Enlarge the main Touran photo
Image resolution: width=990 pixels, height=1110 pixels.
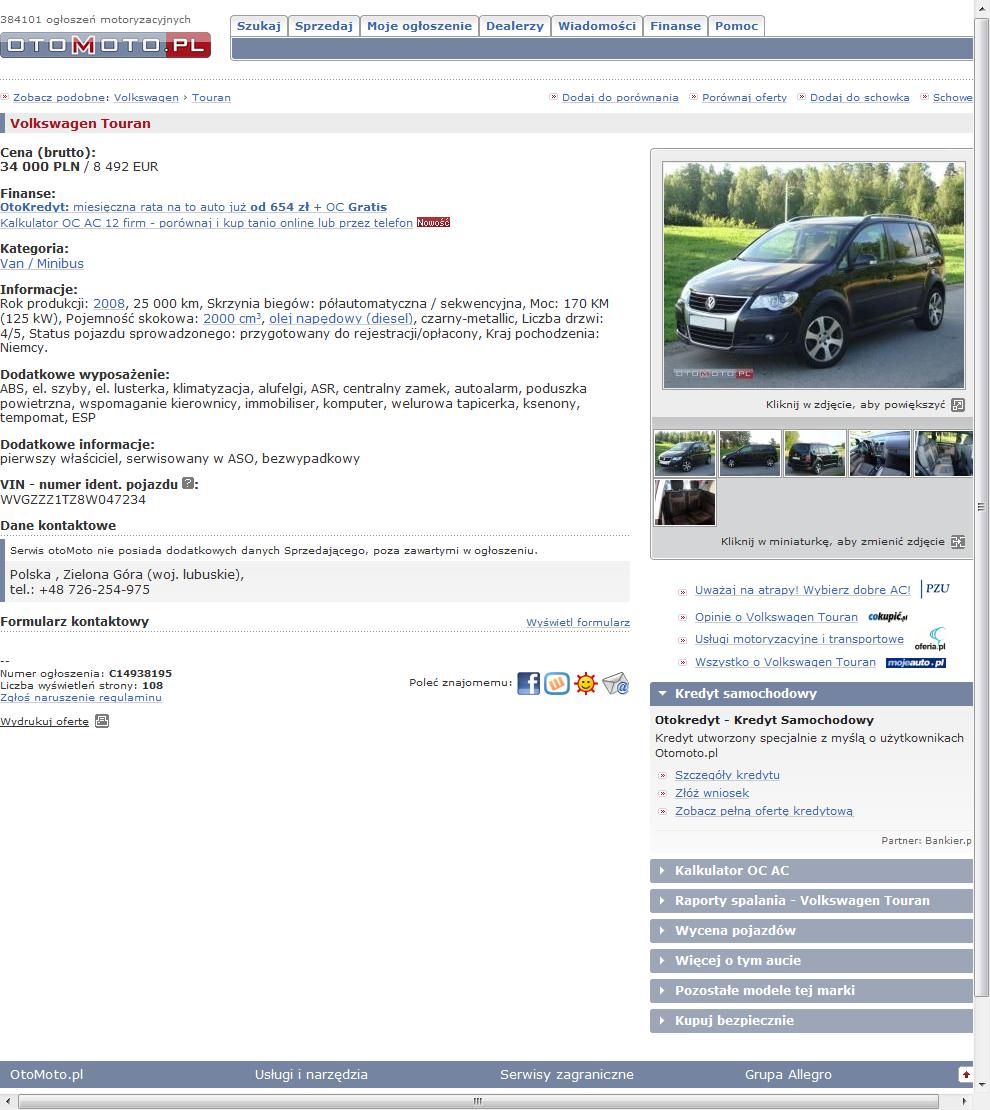click(814, 275)
